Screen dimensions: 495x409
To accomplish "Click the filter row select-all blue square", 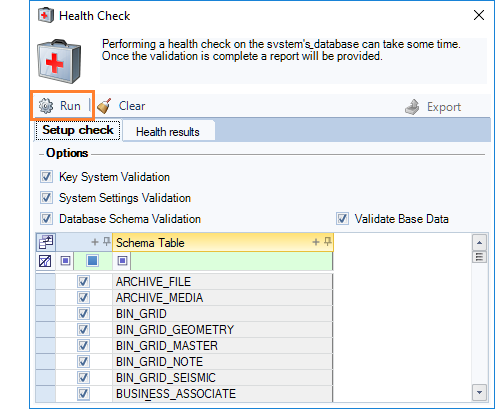I will pyautogui.click(x=93, y=261).
